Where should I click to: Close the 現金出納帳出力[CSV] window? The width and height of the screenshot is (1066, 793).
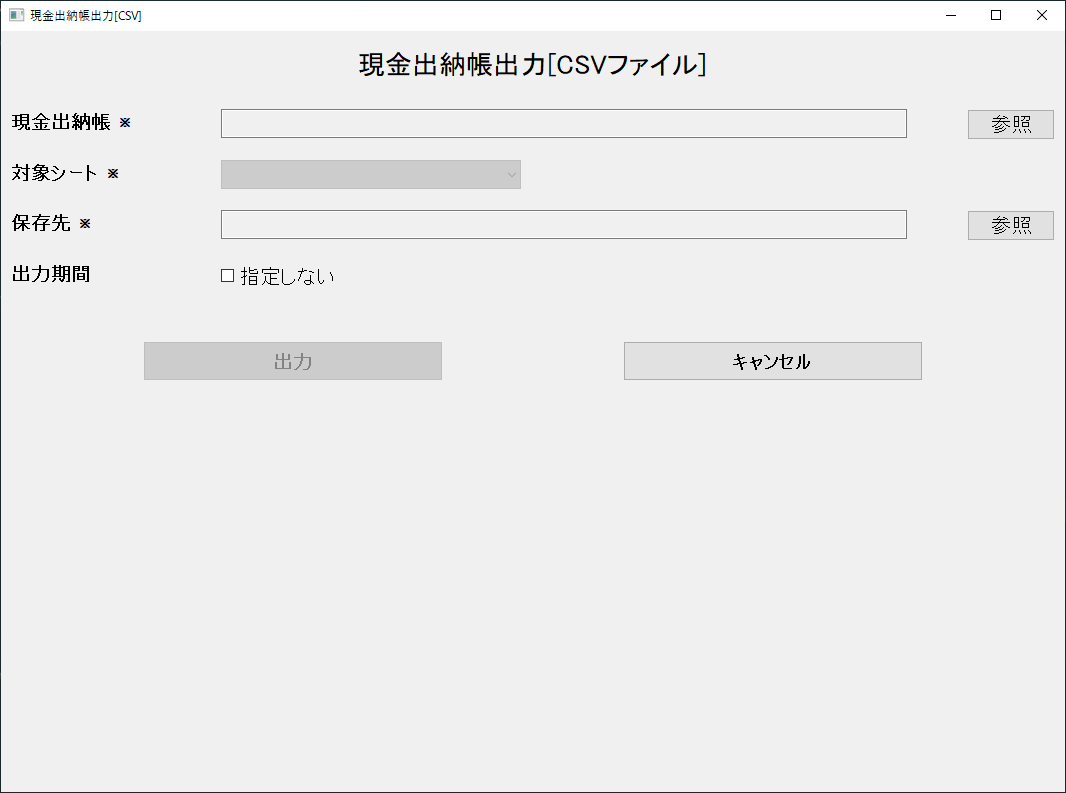click(1042, 15)
